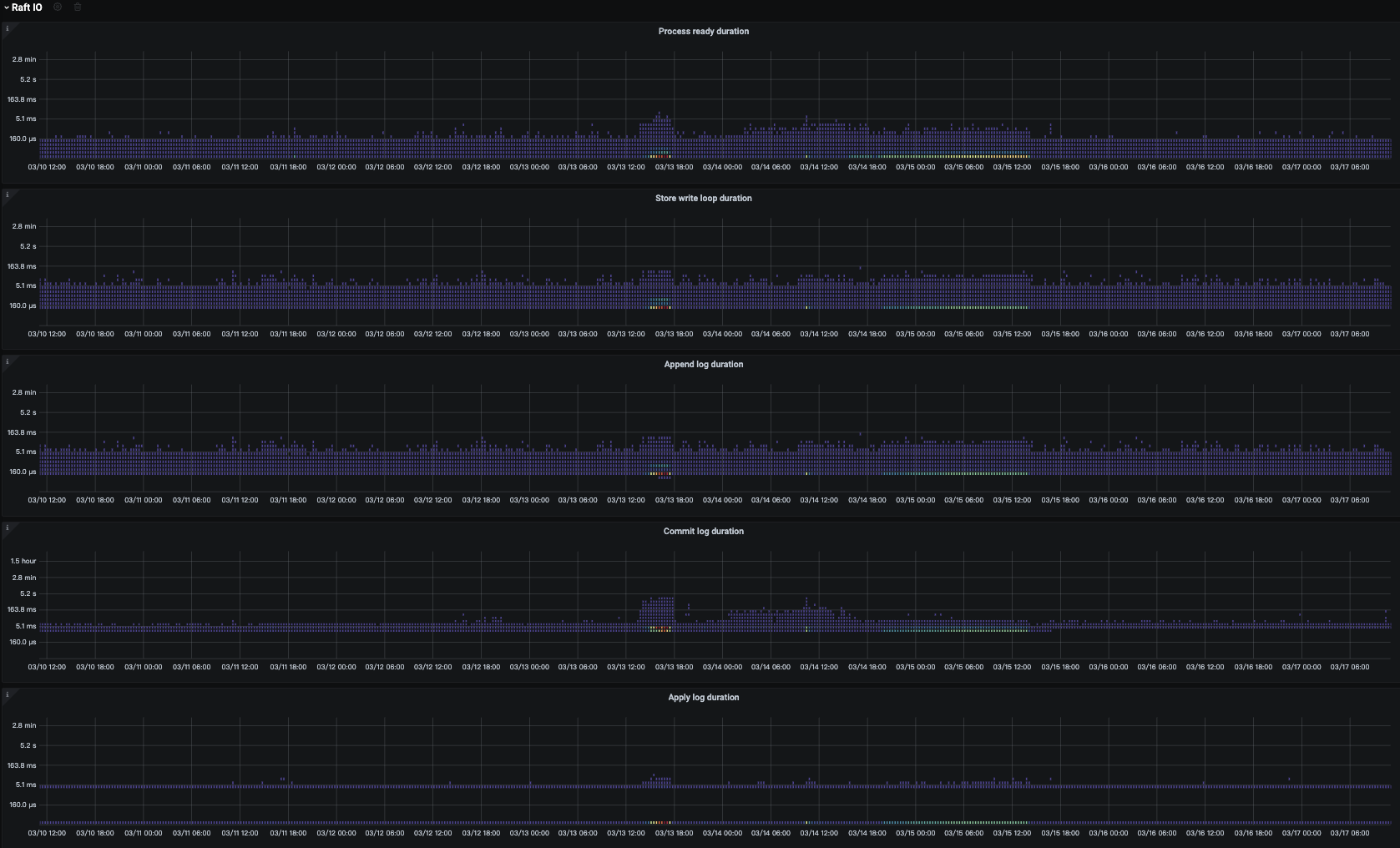
Task: Show info for Apply log duration panel
Action: point(7,694)
